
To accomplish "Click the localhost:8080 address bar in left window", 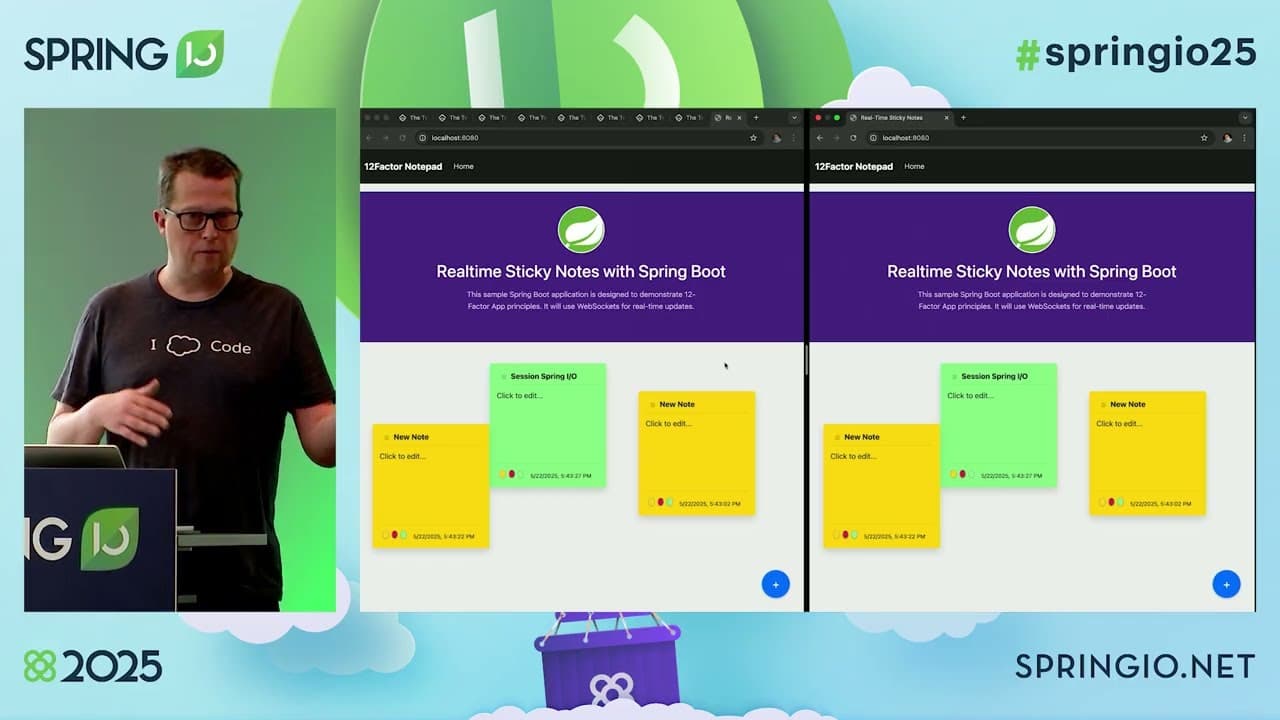I will [588, 138].
